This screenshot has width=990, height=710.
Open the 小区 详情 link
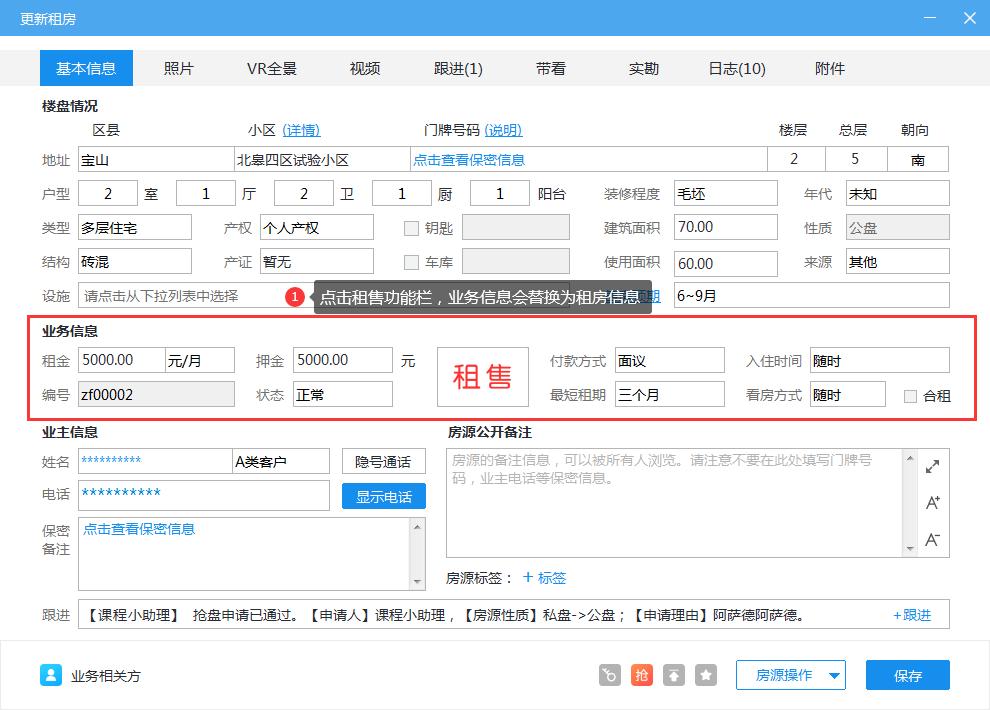coord(299,130)
